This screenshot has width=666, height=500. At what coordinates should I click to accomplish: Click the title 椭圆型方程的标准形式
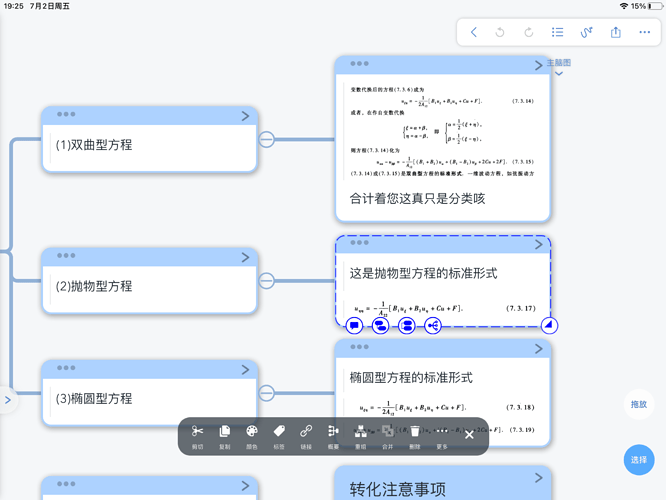[x=411, y=378]
